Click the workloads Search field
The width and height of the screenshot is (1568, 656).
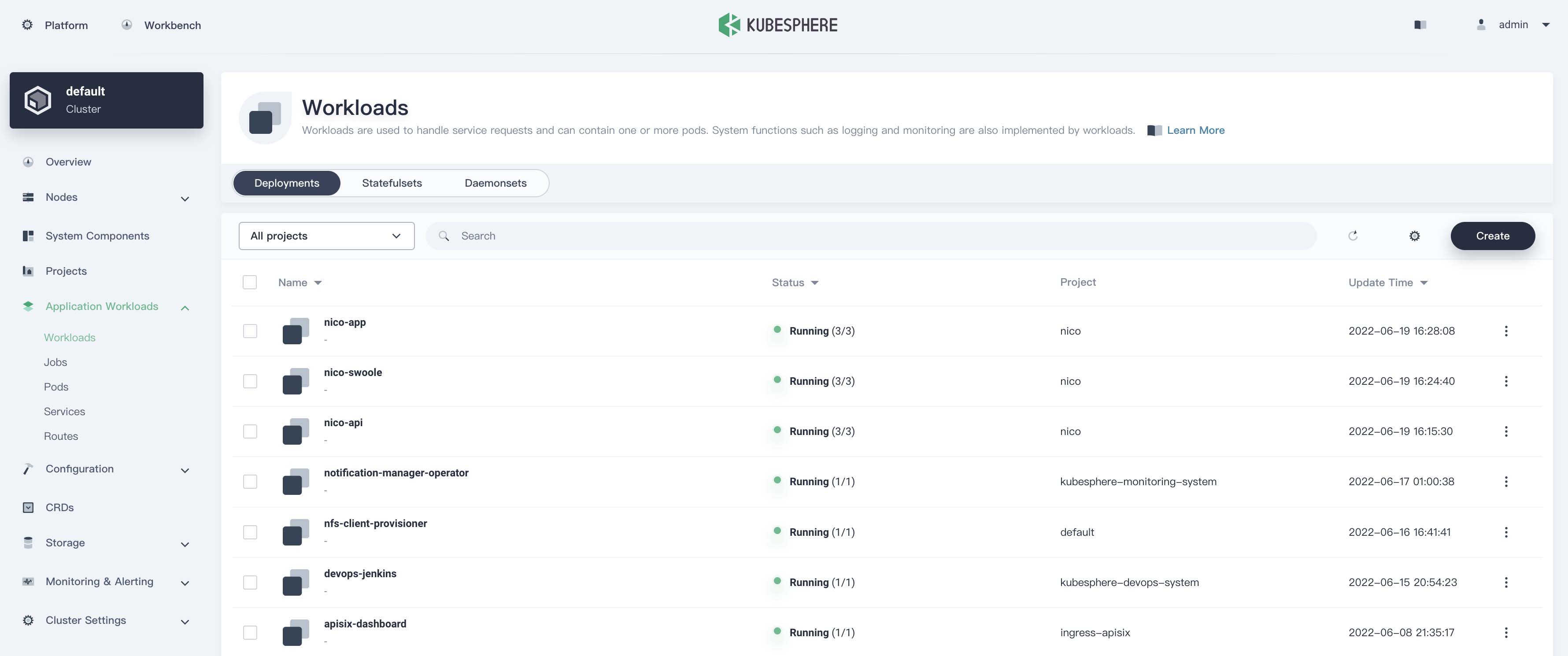tap(870, 236)
